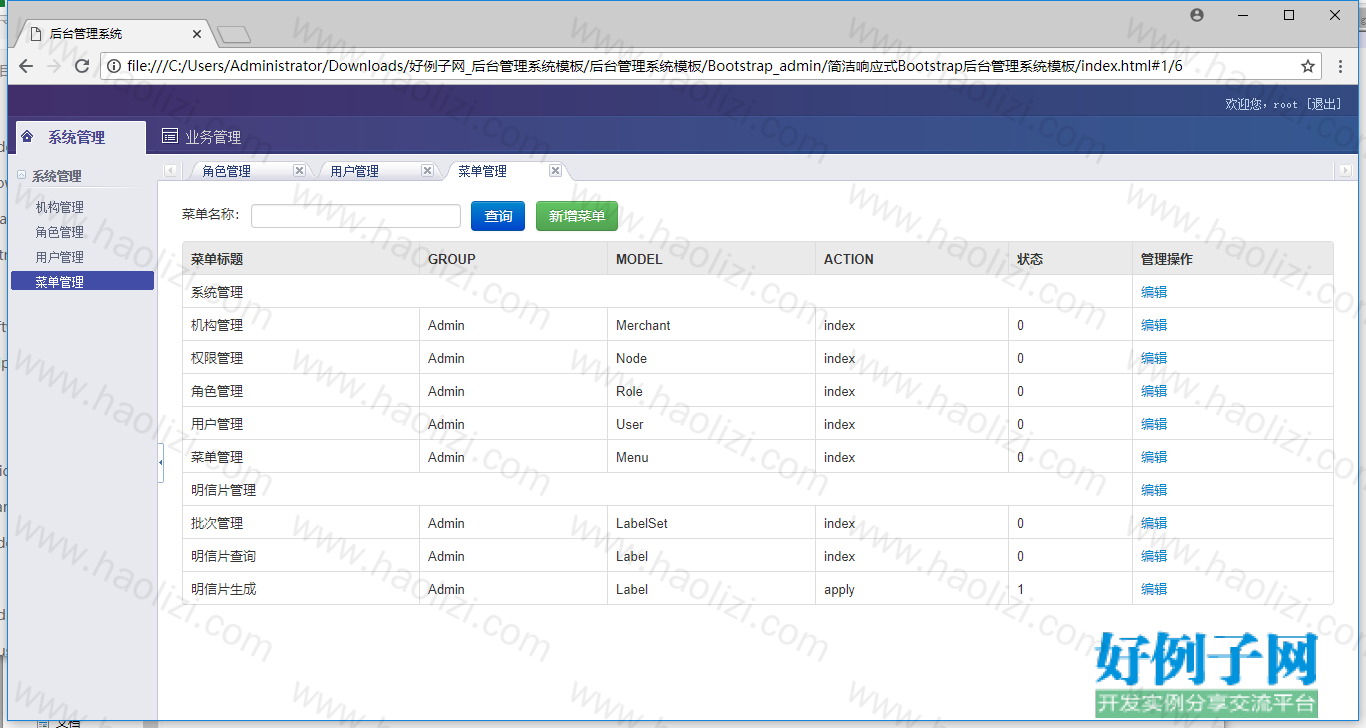This screenshot has height=728, width=1366.
Task: Edit the 明信片查询 row
Action: tap(1154, 556)
